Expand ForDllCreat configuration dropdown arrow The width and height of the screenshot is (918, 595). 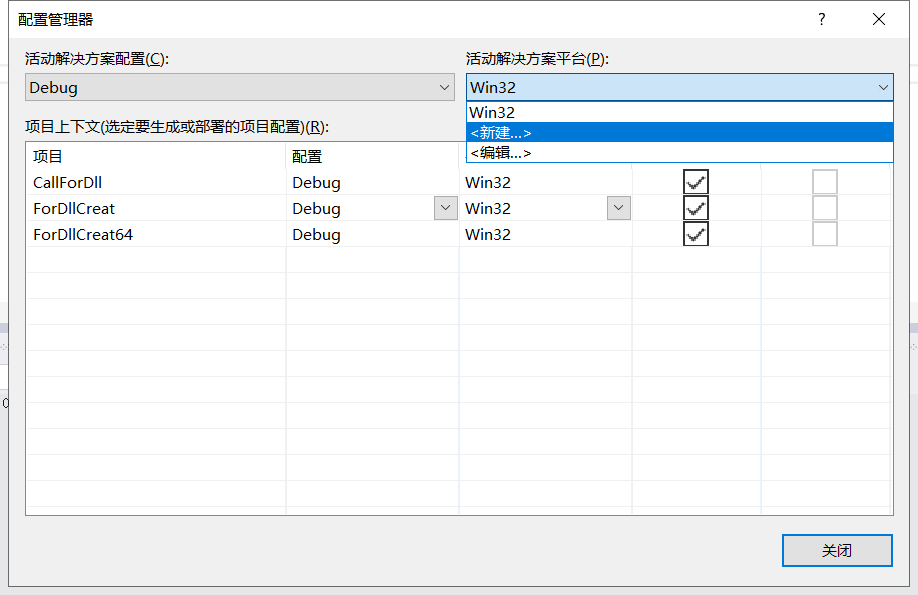coord(445,208)
